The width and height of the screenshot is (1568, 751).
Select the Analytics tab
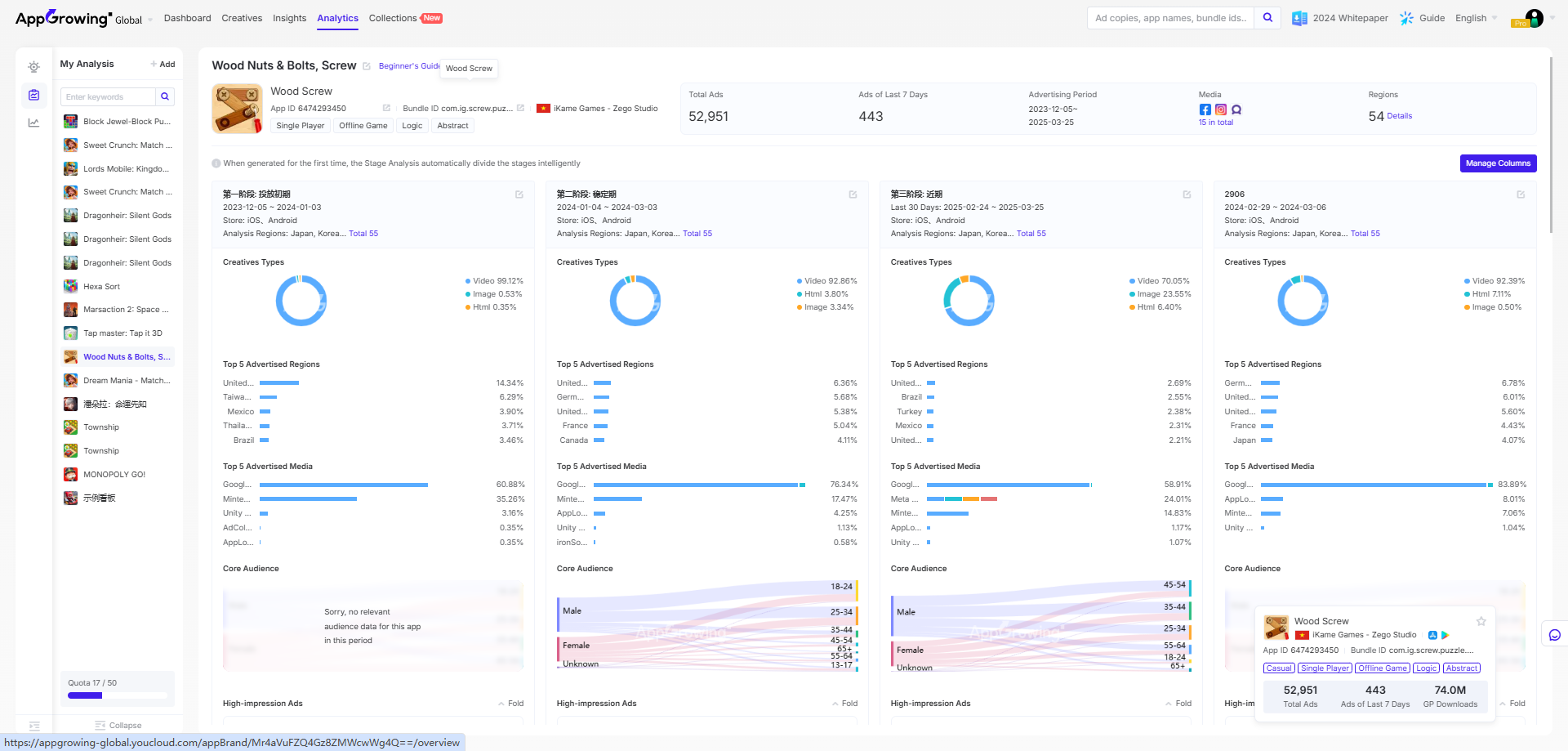click(337, 18)
